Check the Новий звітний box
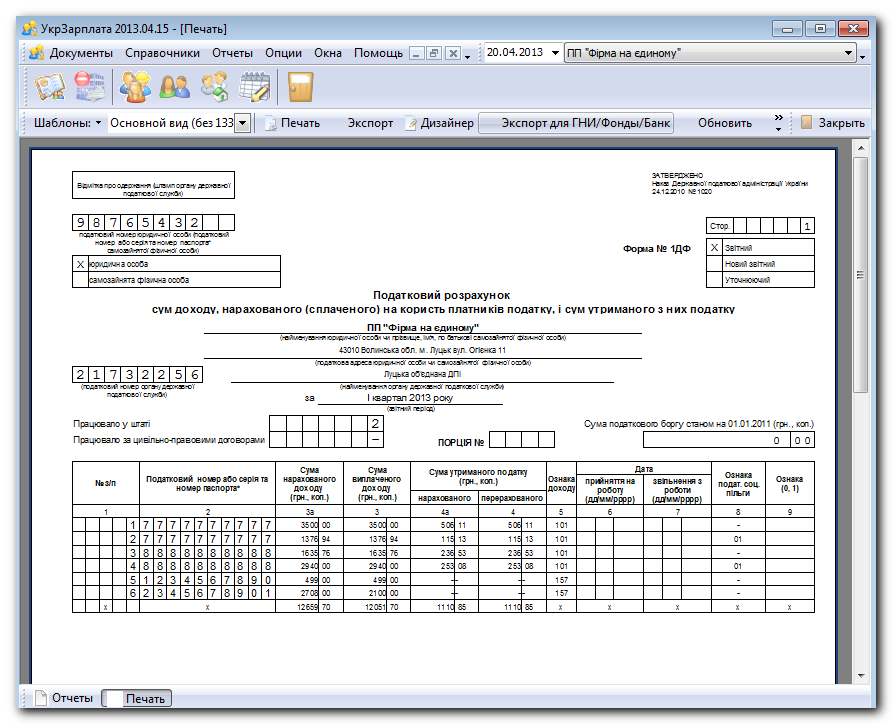This screenshot has height=725, width=893. tap(714, 263)
